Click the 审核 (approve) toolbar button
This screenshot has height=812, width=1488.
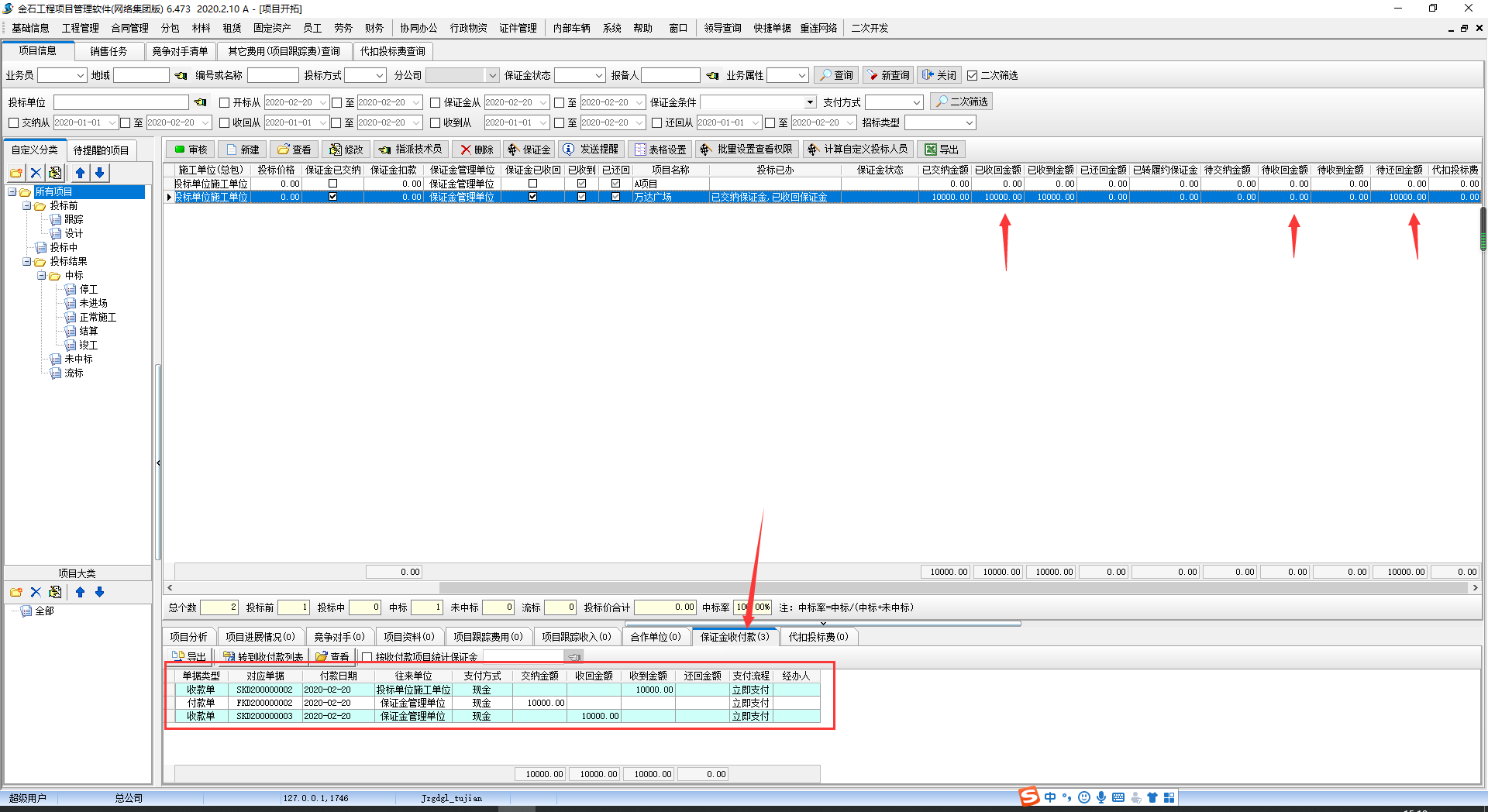click(x=190, y=150)
